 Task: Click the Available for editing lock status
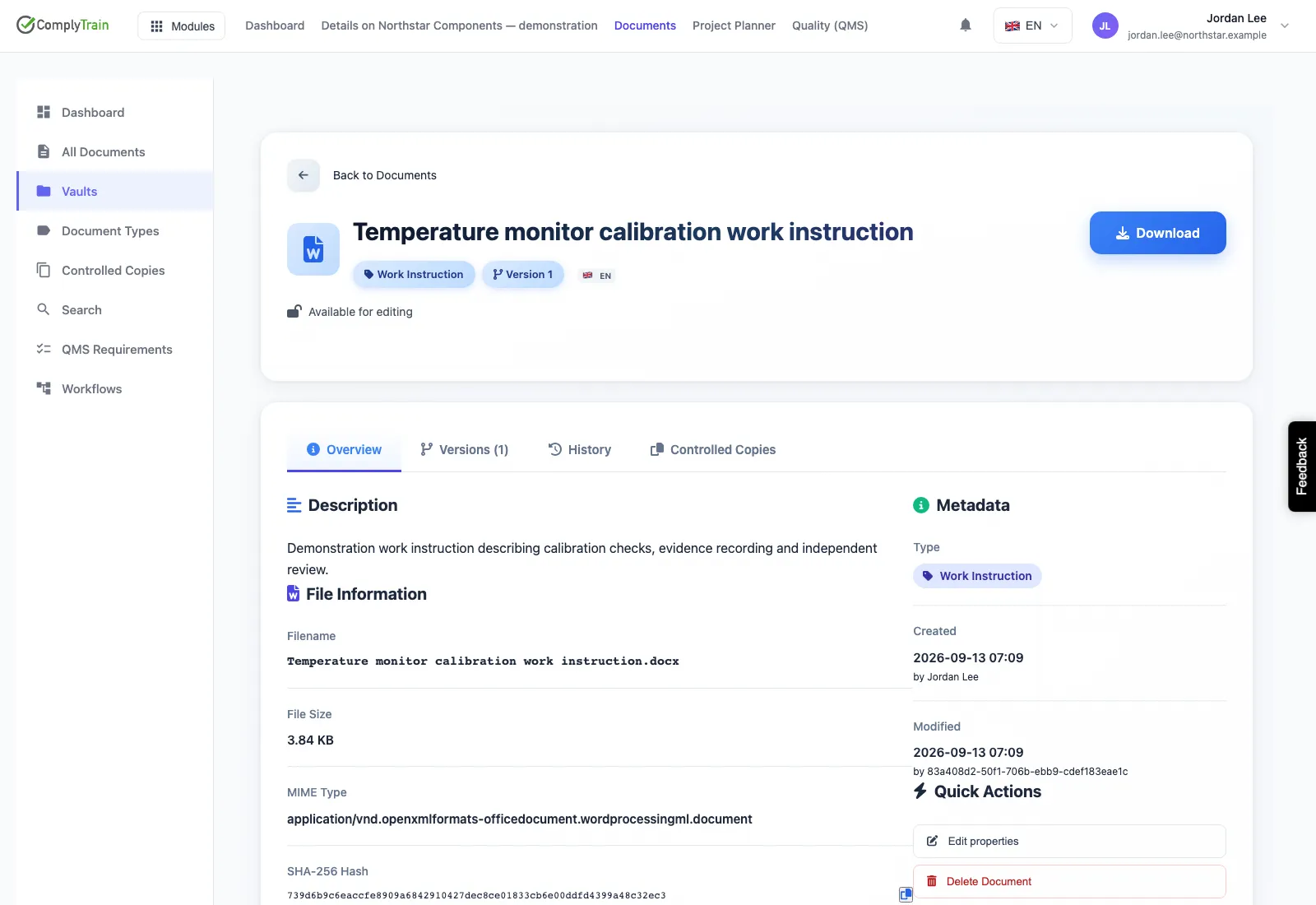(350, 312)
